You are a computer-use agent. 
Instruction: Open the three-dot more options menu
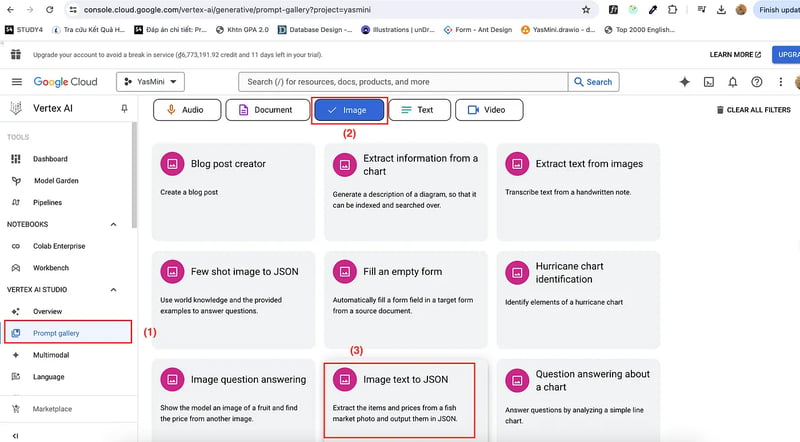(x=781, y=82)
